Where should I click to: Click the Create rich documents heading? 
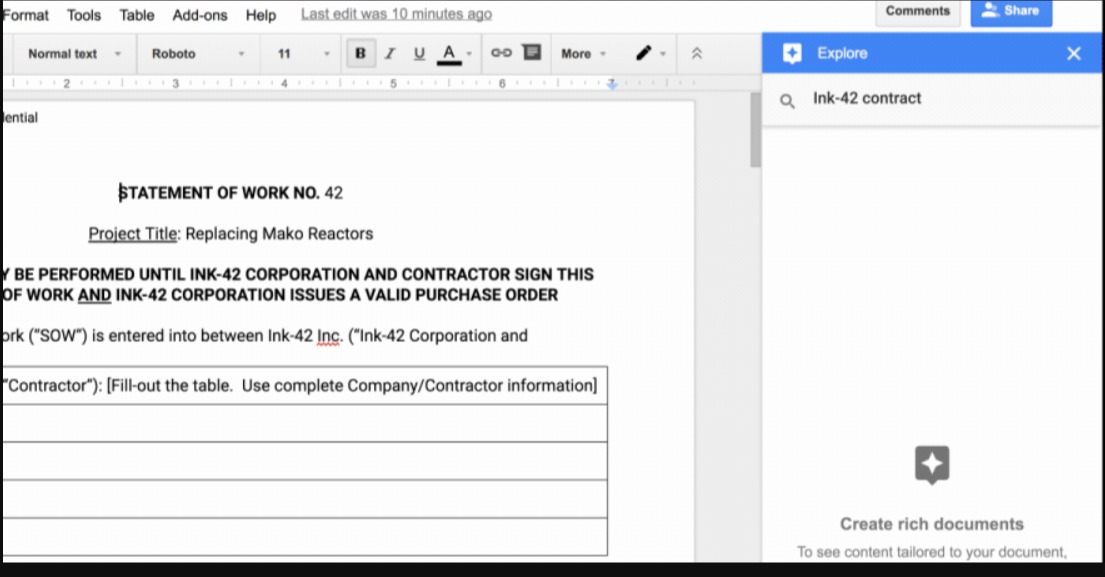coord(932,524)
